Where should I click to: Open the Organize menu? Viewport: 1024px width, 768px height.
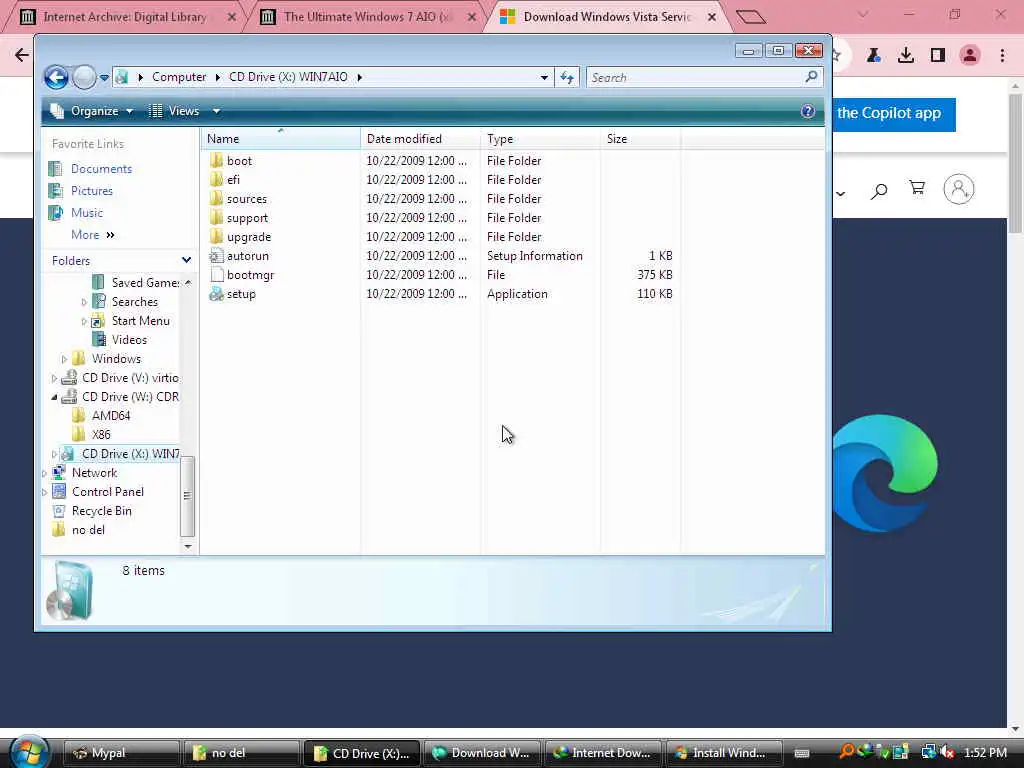click(92, 111)
